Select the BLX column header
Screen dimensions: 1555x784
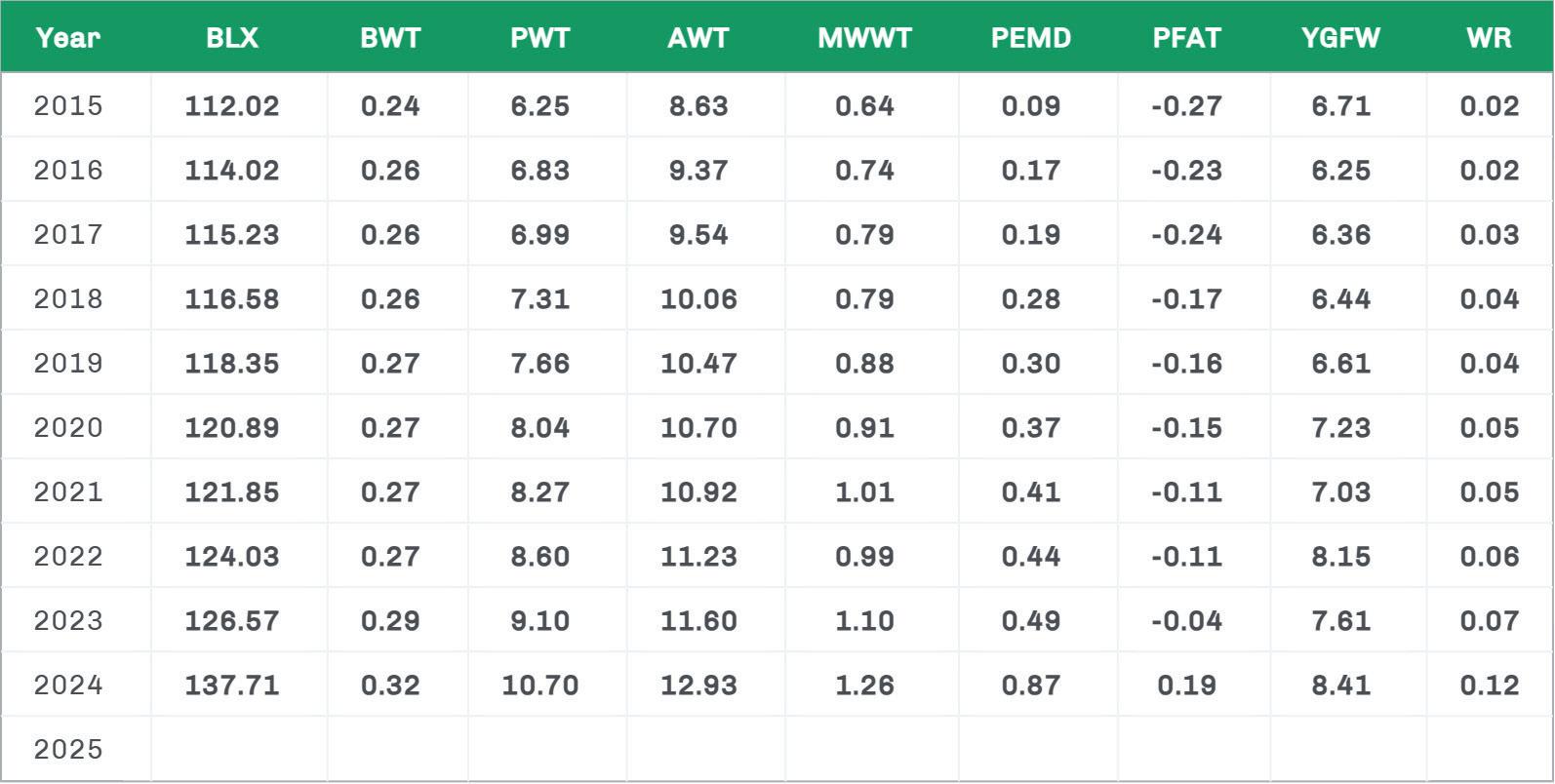[232, 38]
